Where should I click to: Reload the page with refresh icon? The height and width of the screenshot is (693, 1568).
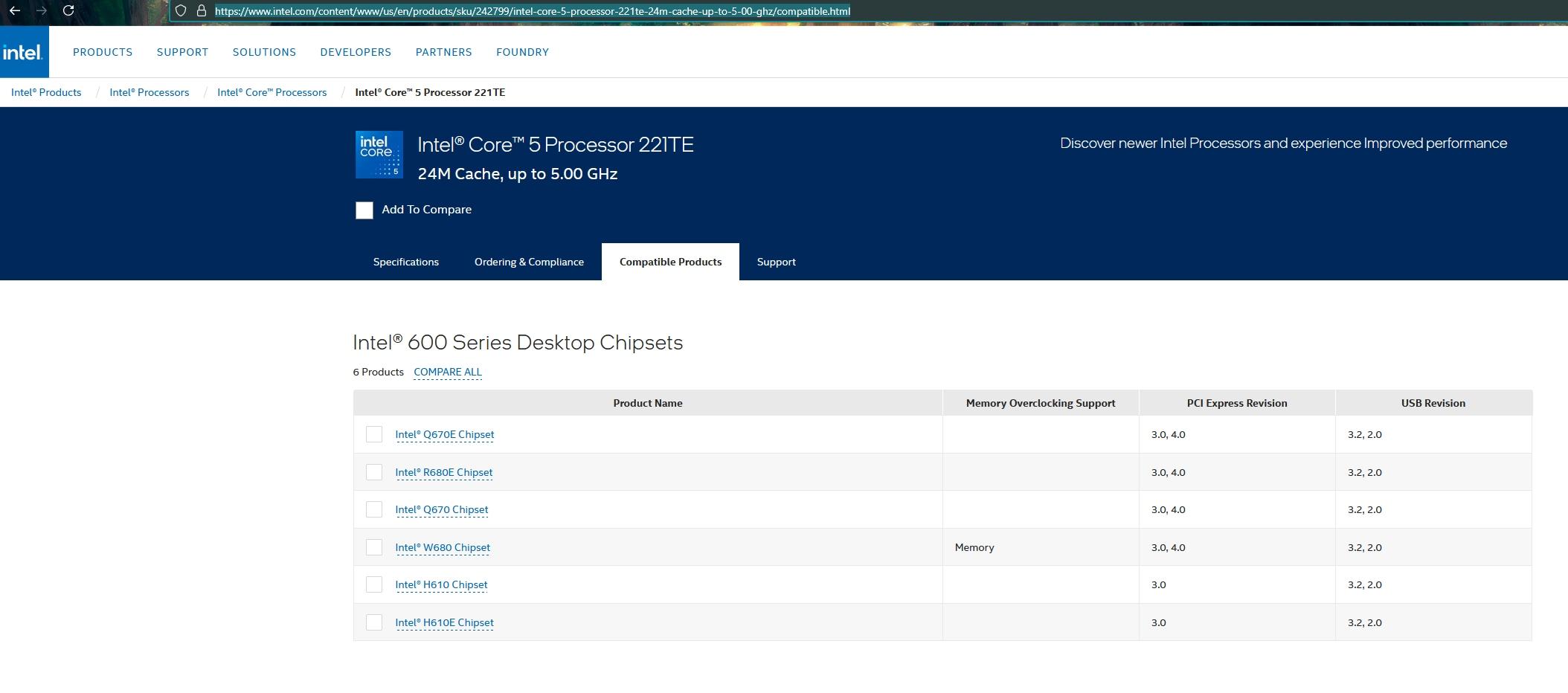(x=68, y=10)
